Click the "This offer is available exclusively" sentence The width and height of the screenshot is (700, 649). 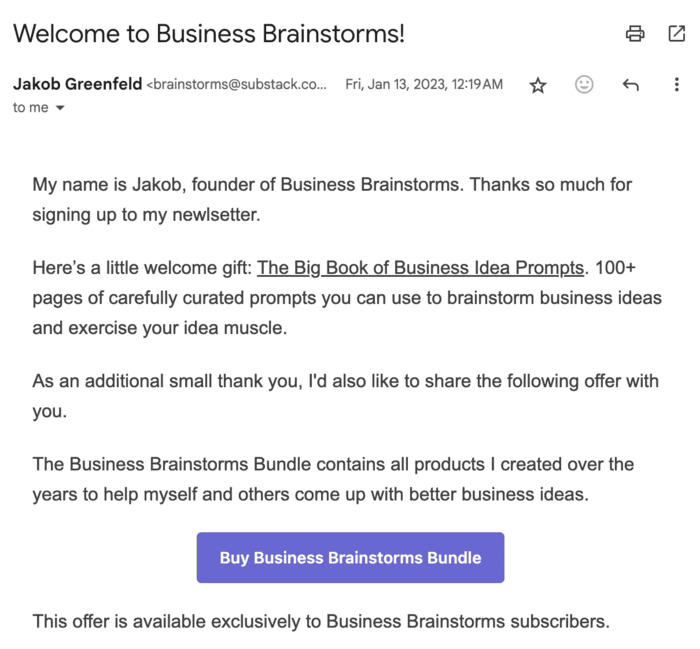point(321,621)
